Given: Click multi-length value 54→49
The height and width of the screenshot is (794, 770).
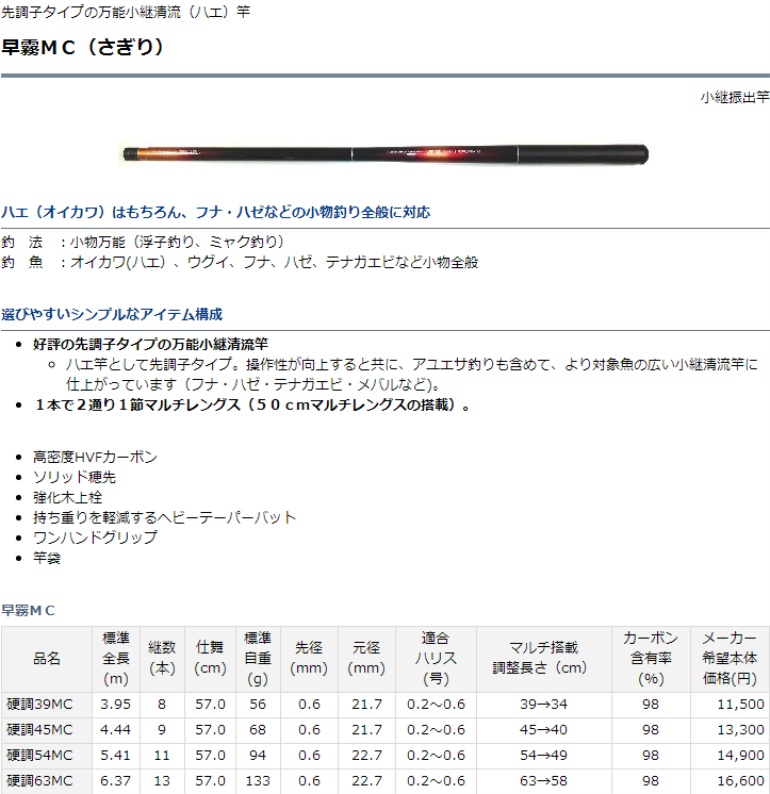Looking at the screenshot, I should click(x=544, y=756).
